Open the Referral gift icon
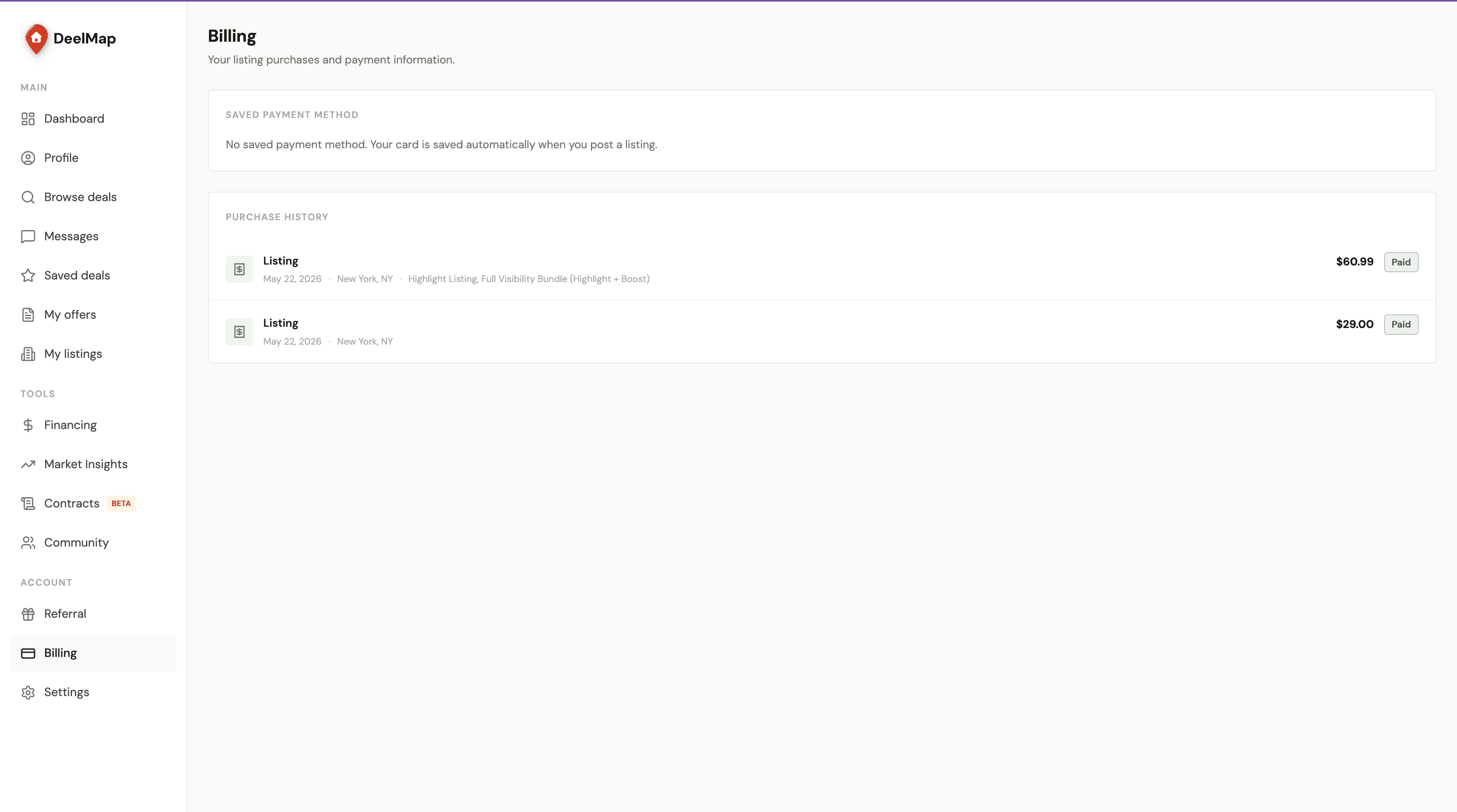Screen dimensions: 1457x812 point(28,613)
